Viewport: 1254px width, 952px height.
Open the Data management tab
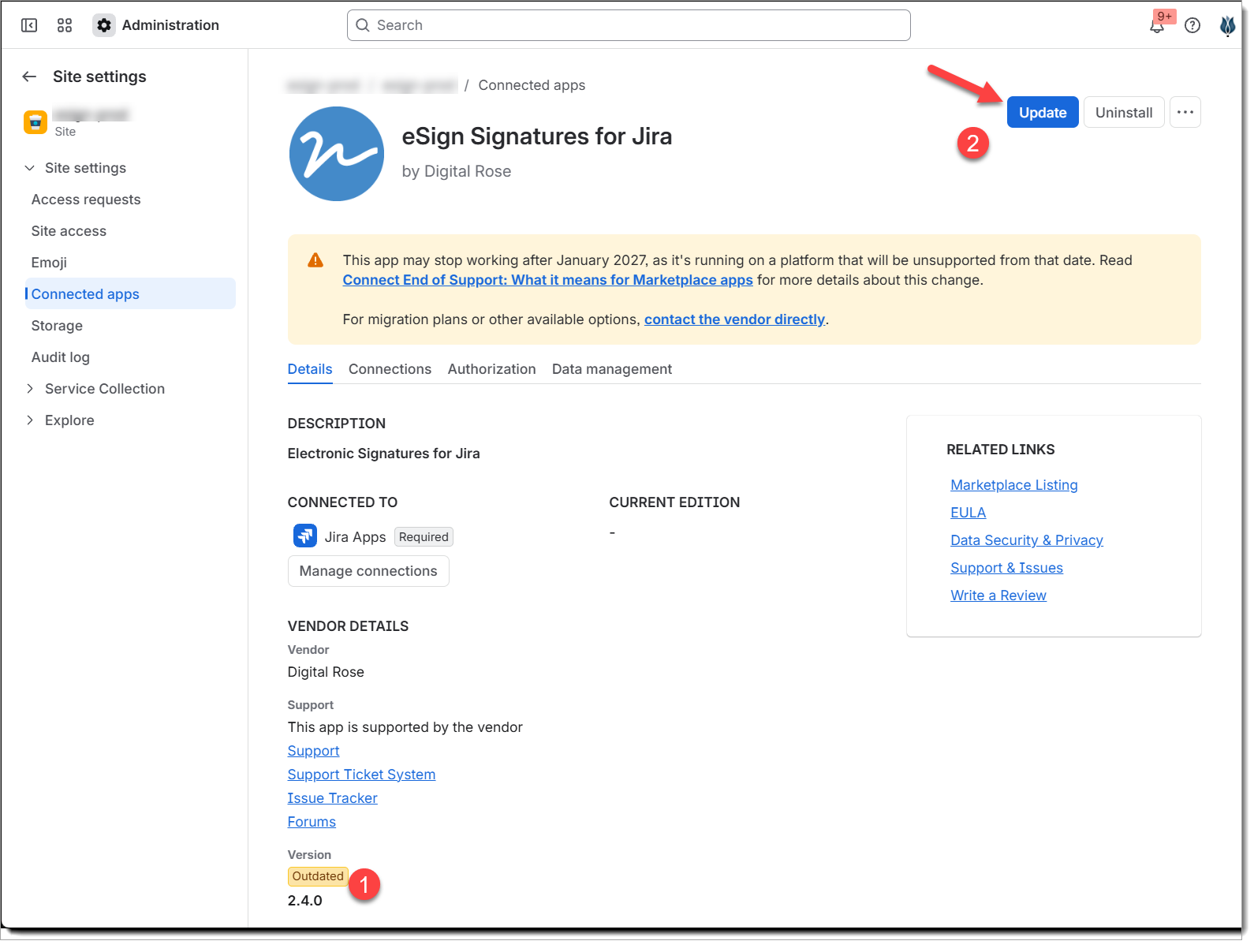pyautogui.click(x=612, y=369)
